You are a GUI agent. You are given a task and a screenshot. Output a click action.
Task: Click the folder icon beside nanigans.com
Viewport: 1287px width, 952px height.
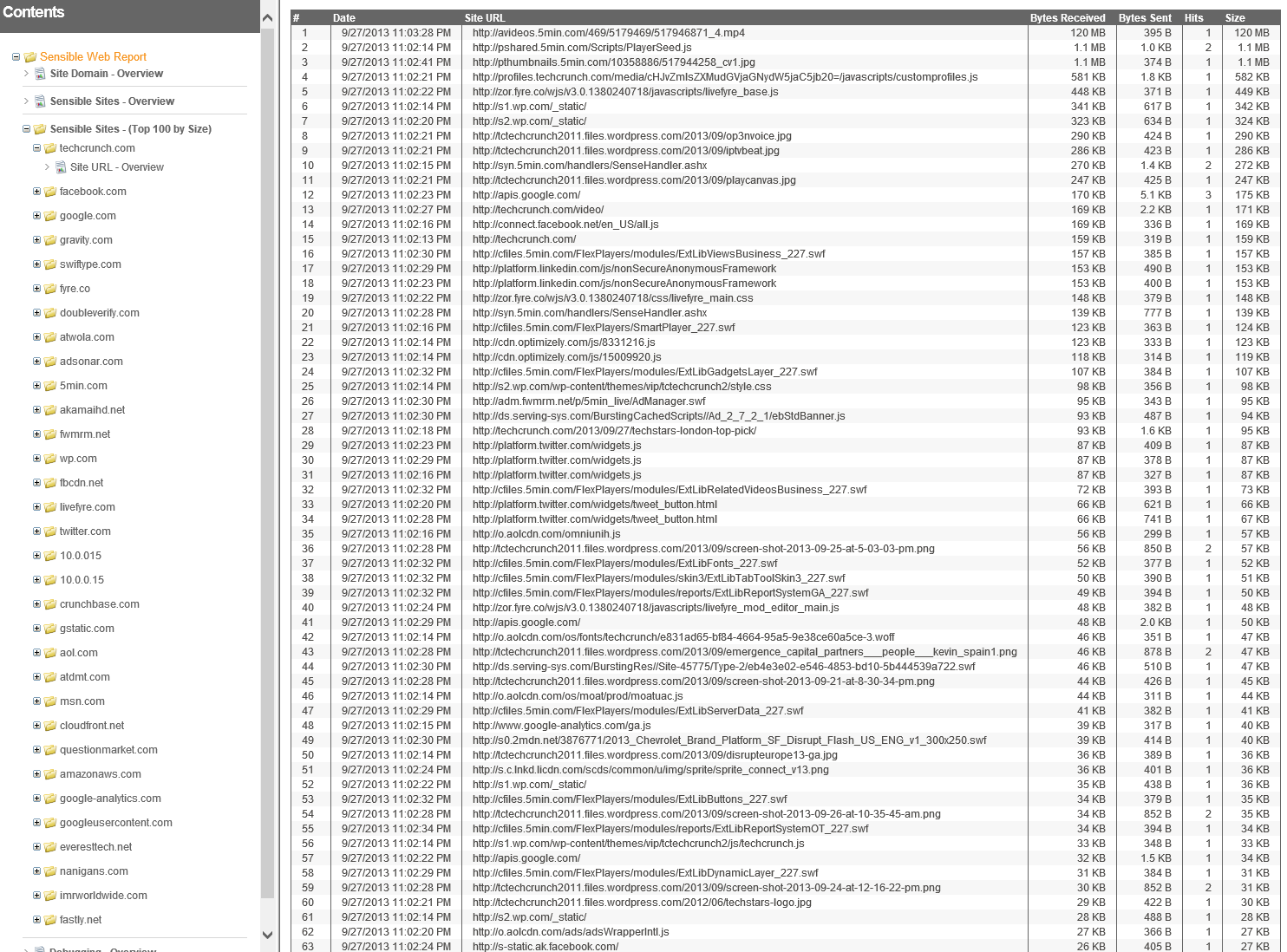click(50, 871)
